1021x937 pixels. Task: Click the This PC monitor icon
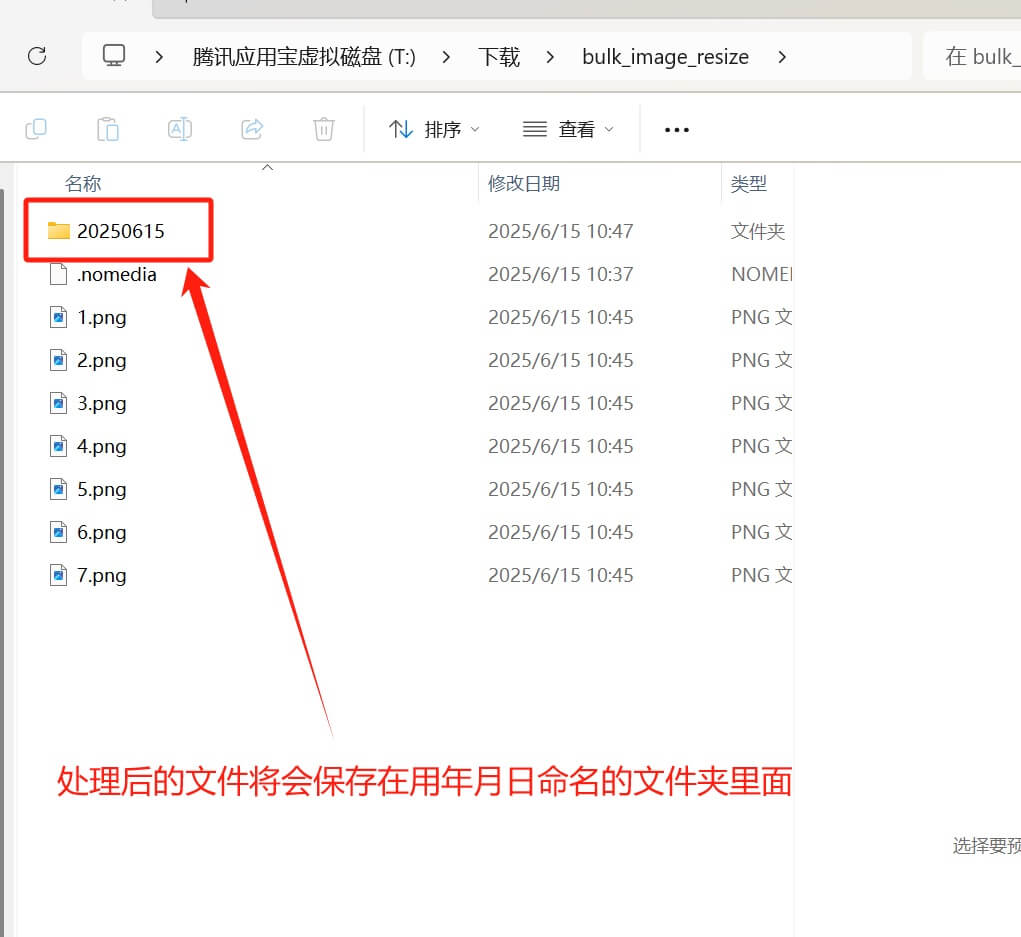point(115,56)
